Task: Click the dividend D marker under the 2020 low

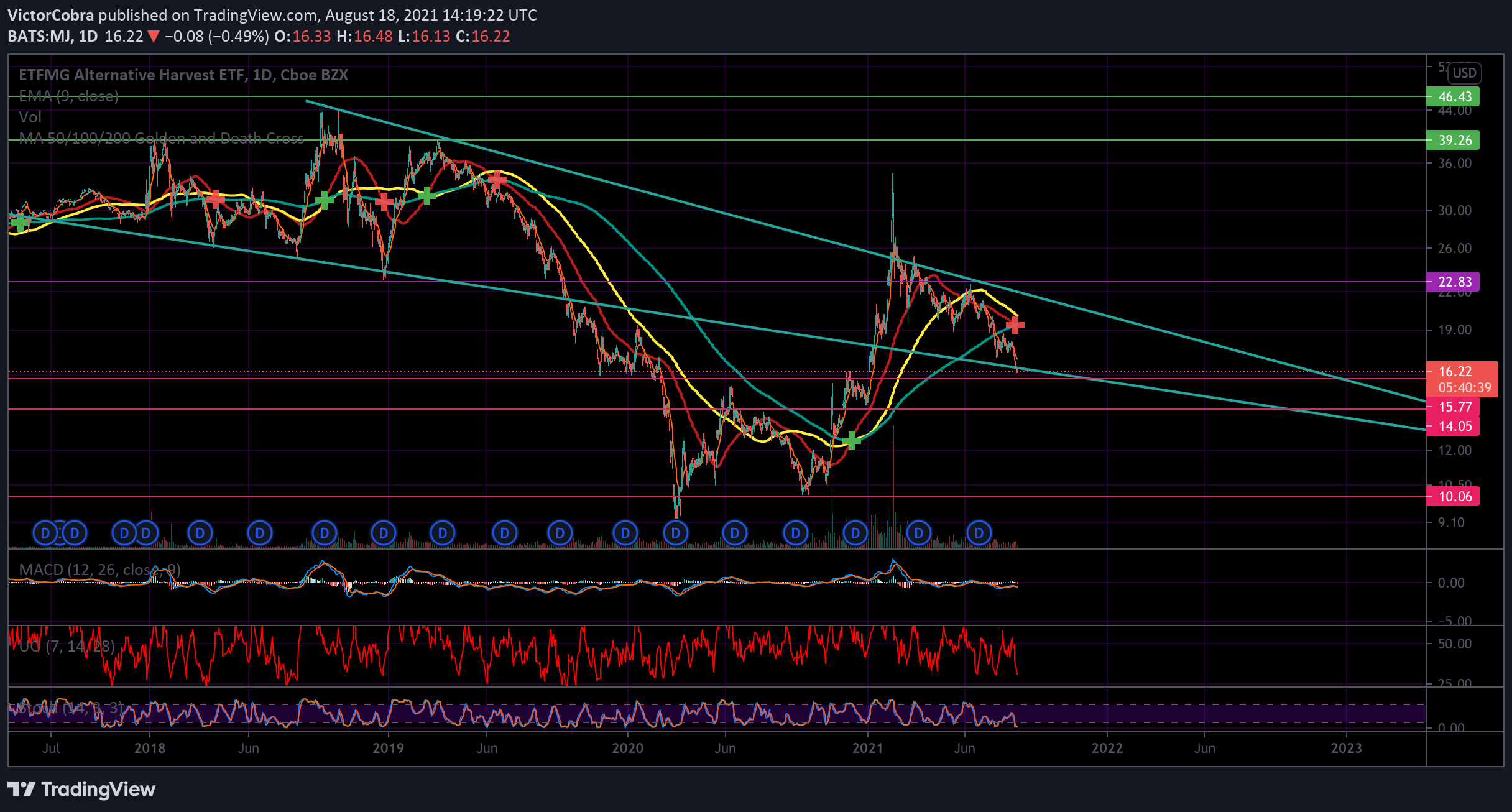Action: coord(676,533)
